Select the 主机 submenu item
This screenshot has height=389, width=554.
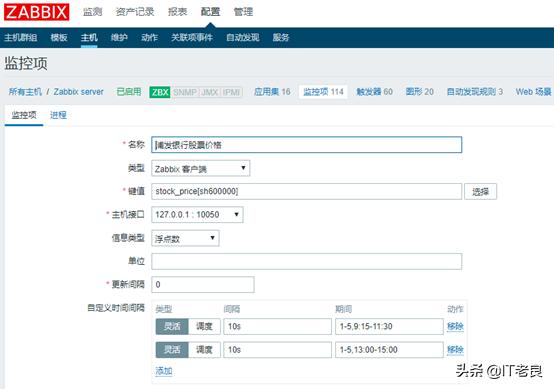[x=89, y=37]
